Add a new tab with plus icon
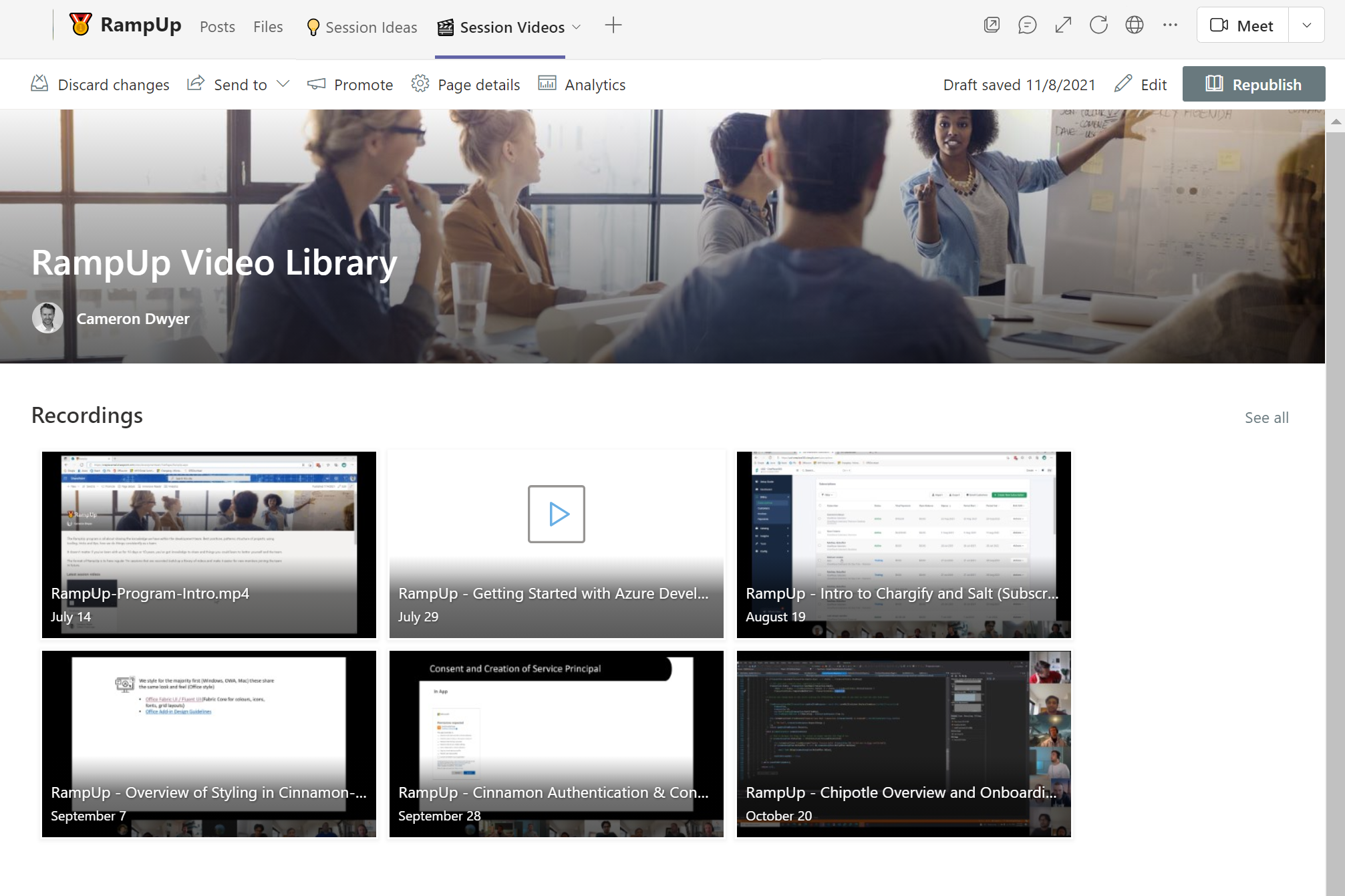This screenshot has height=896, width=1345. coord(613,26)
